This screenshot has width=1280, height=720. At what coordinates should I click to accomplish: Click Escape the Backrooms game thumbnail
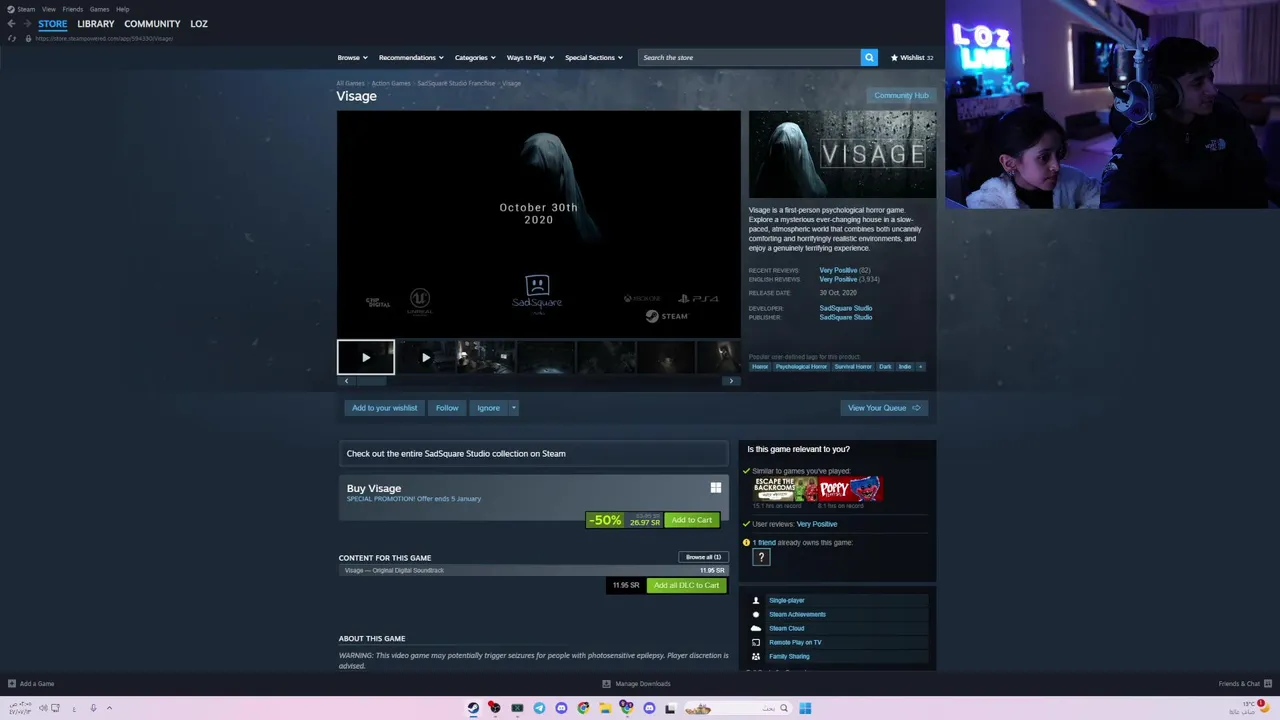click(785, 489)
